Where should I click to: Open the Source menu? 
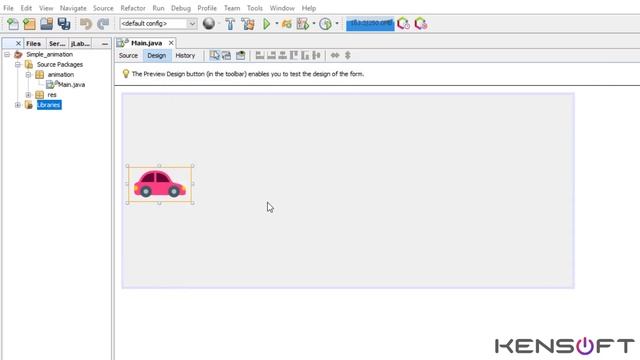tap(103, 8)
